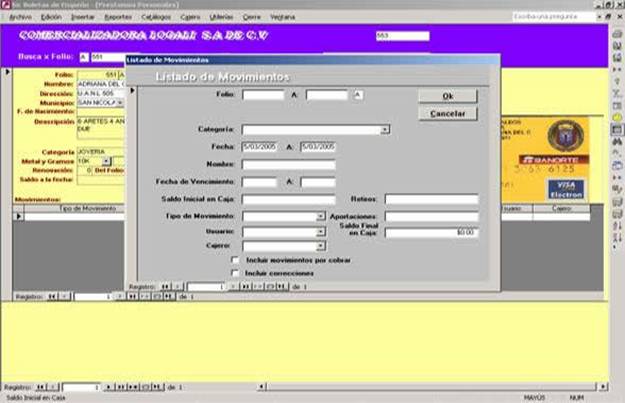This screenshot has height=403, width=625.
Task: Click the Aportaciones field
Action: coord(431,216)
